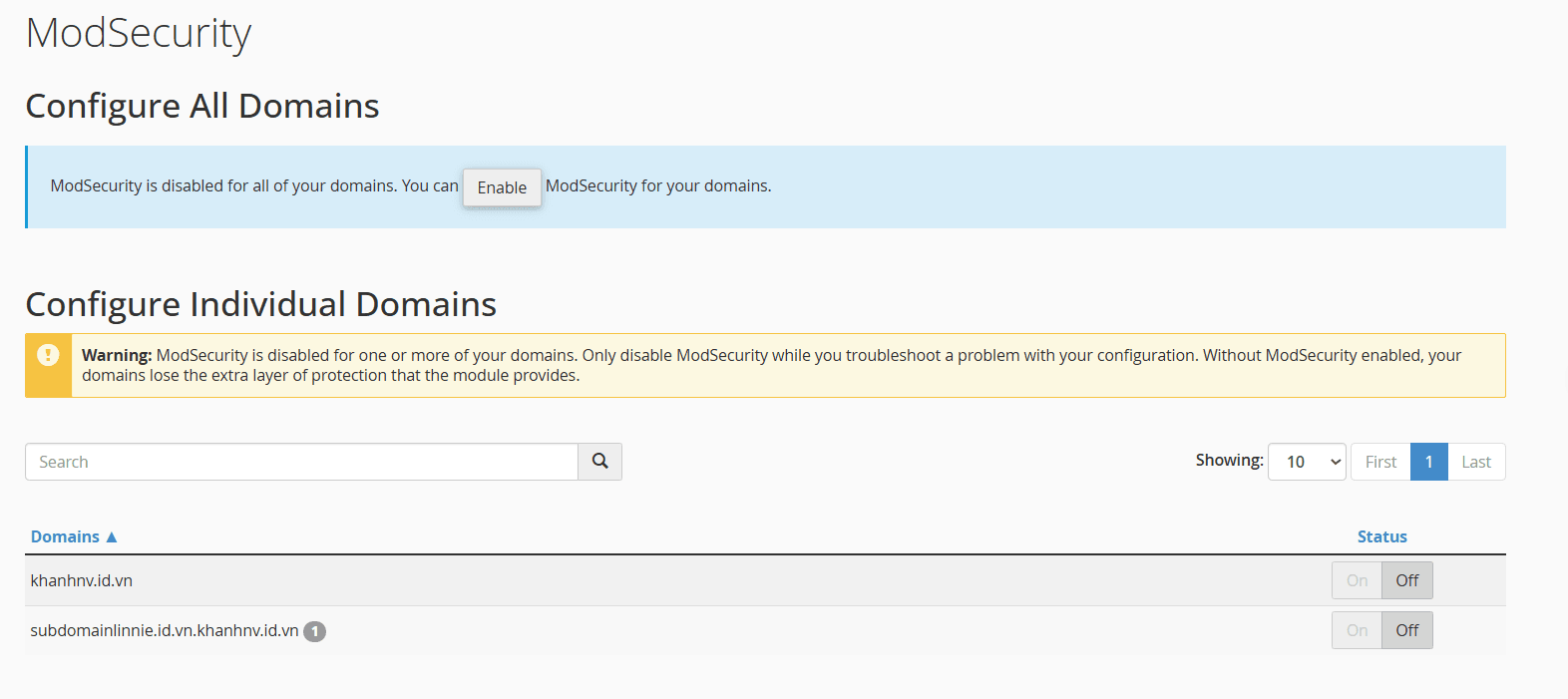This screenshot has width=1568, height=699.
Task: Go to the First page
Action: [x=1380, y=462]
